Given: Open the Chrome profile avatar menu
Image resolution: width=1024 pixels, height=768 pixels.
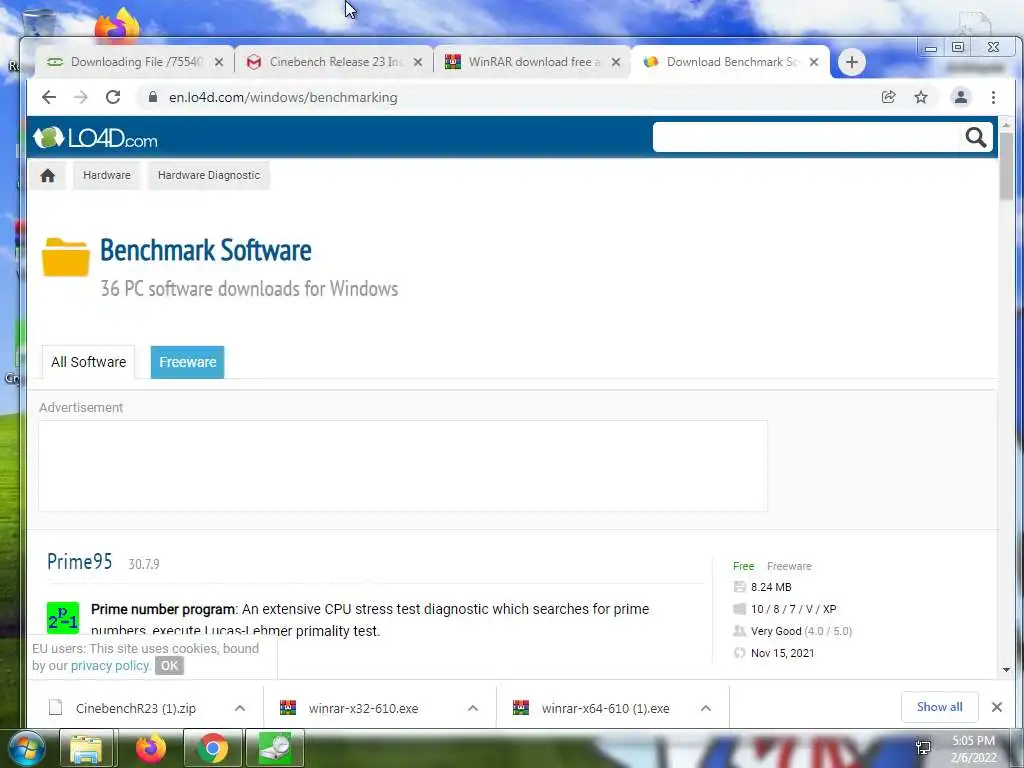Looking at the screenshot, I should click(961, 97).
